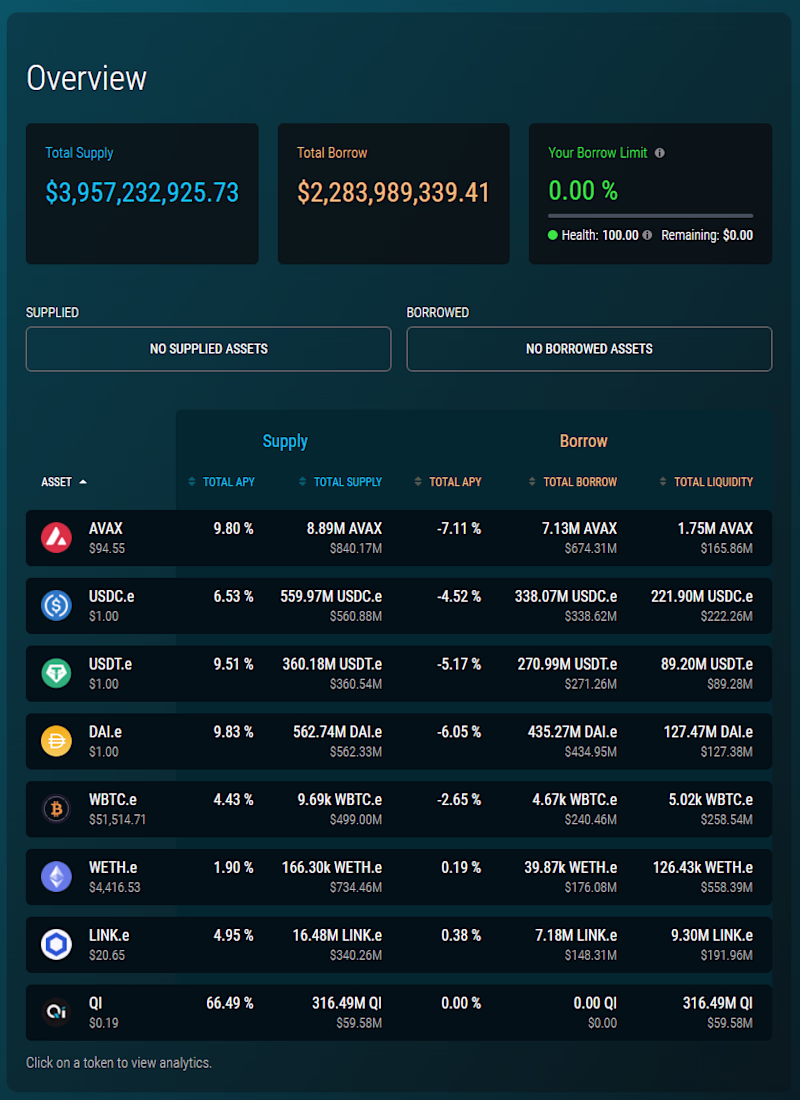Click the AVAX token logo icon
800x1100 pixels.
[56, 538]
